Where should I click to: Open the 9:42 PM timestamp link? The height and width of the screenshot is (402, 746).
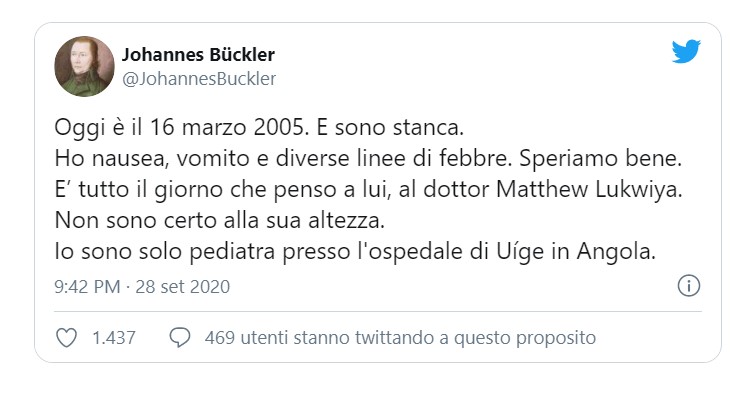pyautogui.click(x=87, y=287)
